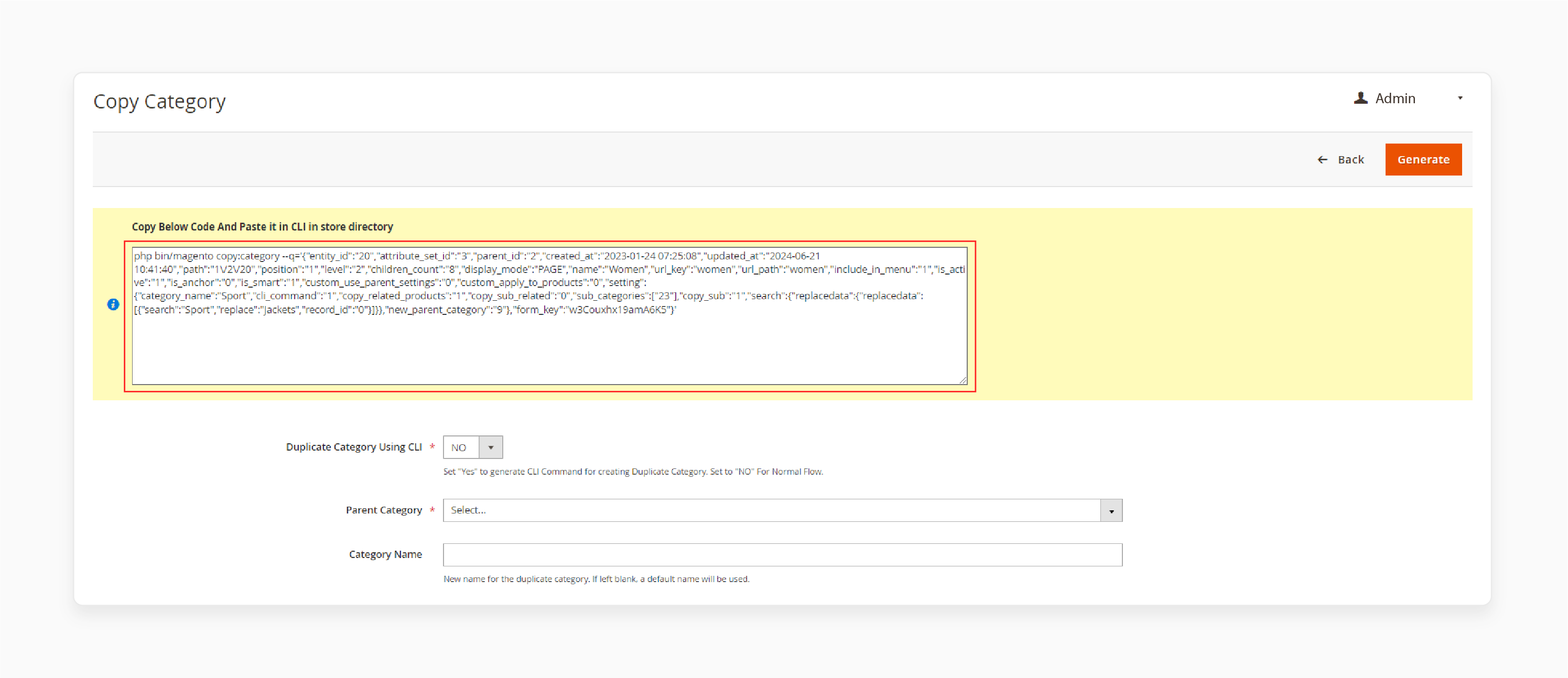Click the Copy Category page title
The image size is (1568, 678).
159,101
